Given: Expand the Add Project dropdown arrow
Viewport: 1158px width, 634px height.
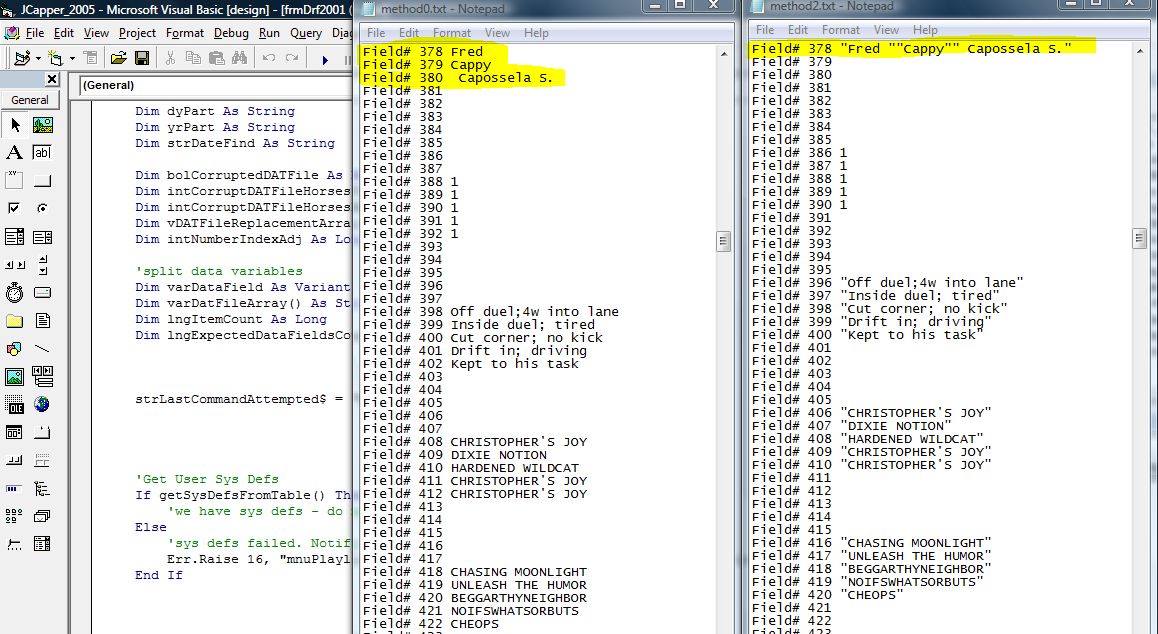Looking at the screenshot, I should pyautogui.click(x=38, y=58).
